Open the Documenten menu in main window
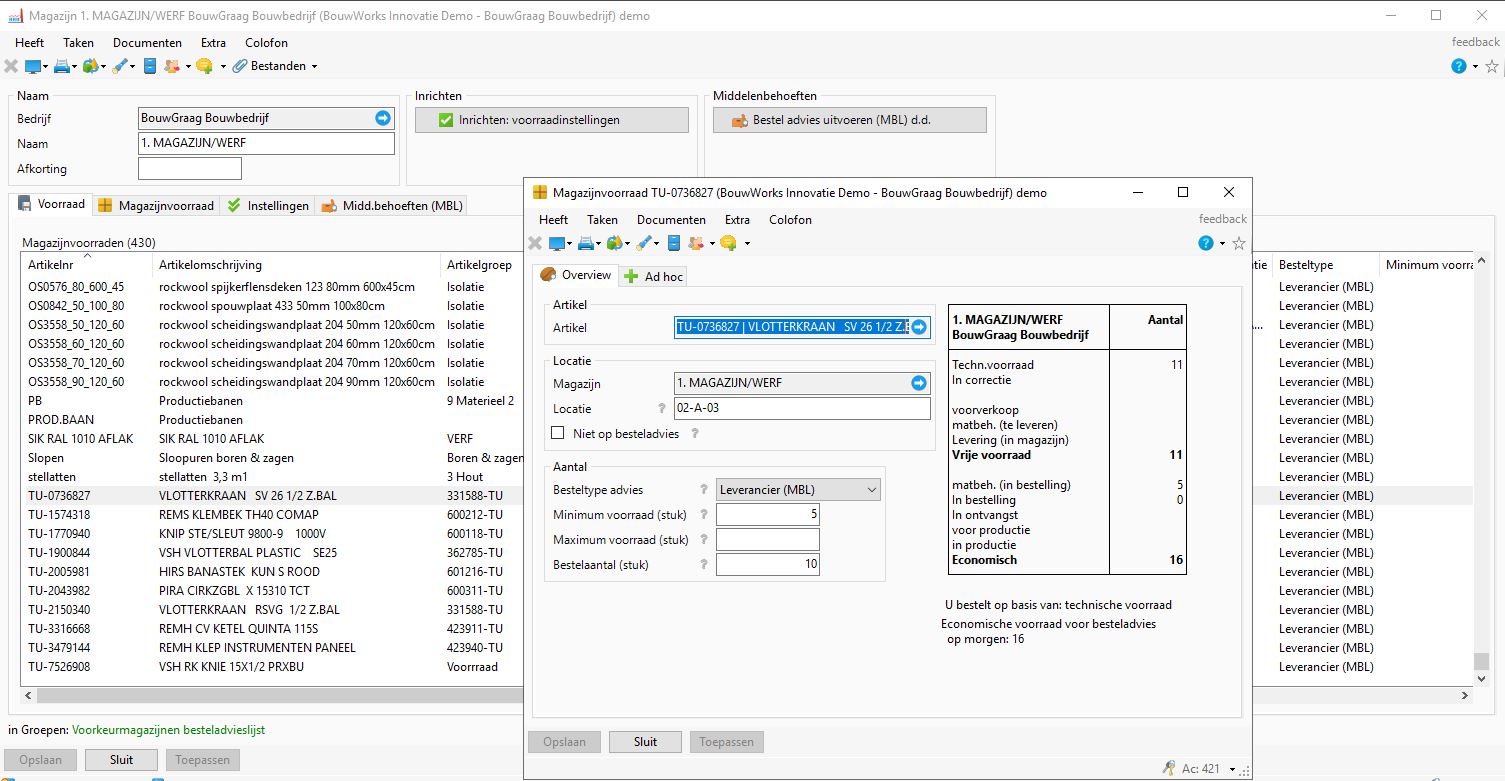This screenshot has width=1505, height=781. point(147,43)
